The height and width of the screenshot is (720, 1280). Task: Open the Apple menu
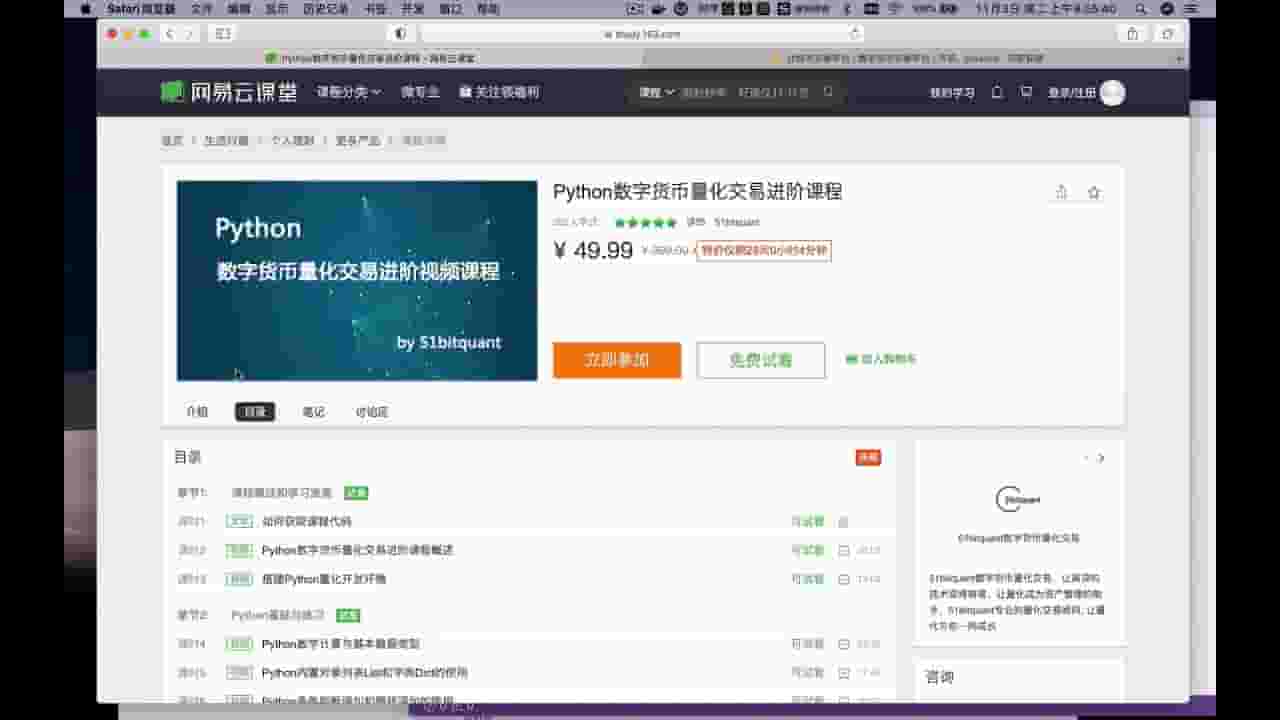85,9
